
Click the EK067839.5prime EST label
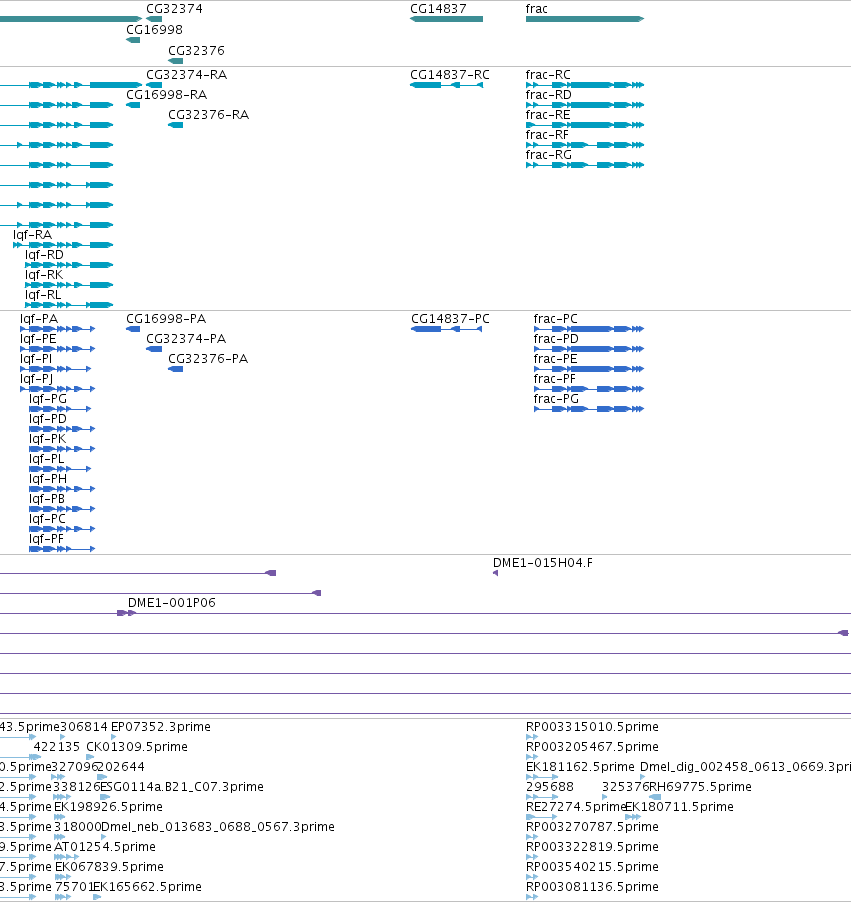click(x=109, y=866)
